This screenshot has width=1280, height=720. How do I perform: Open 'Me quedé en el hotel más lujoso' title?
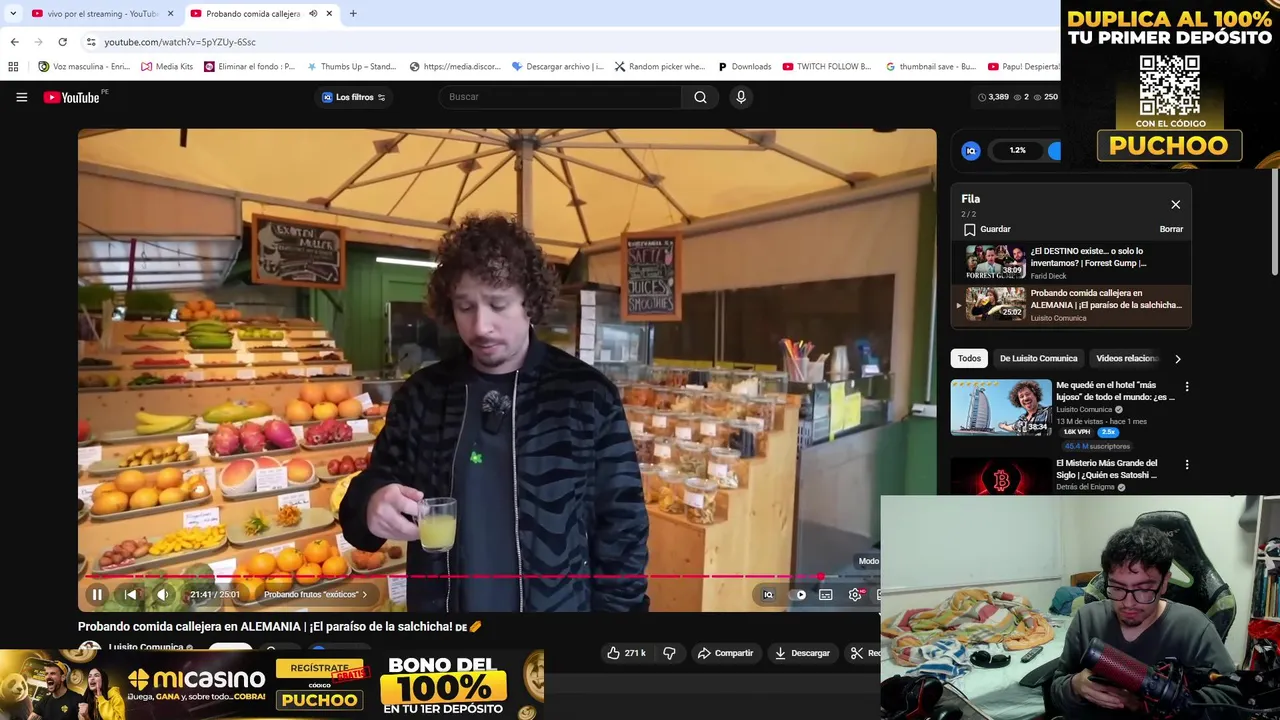click(x=1115, y=391)
